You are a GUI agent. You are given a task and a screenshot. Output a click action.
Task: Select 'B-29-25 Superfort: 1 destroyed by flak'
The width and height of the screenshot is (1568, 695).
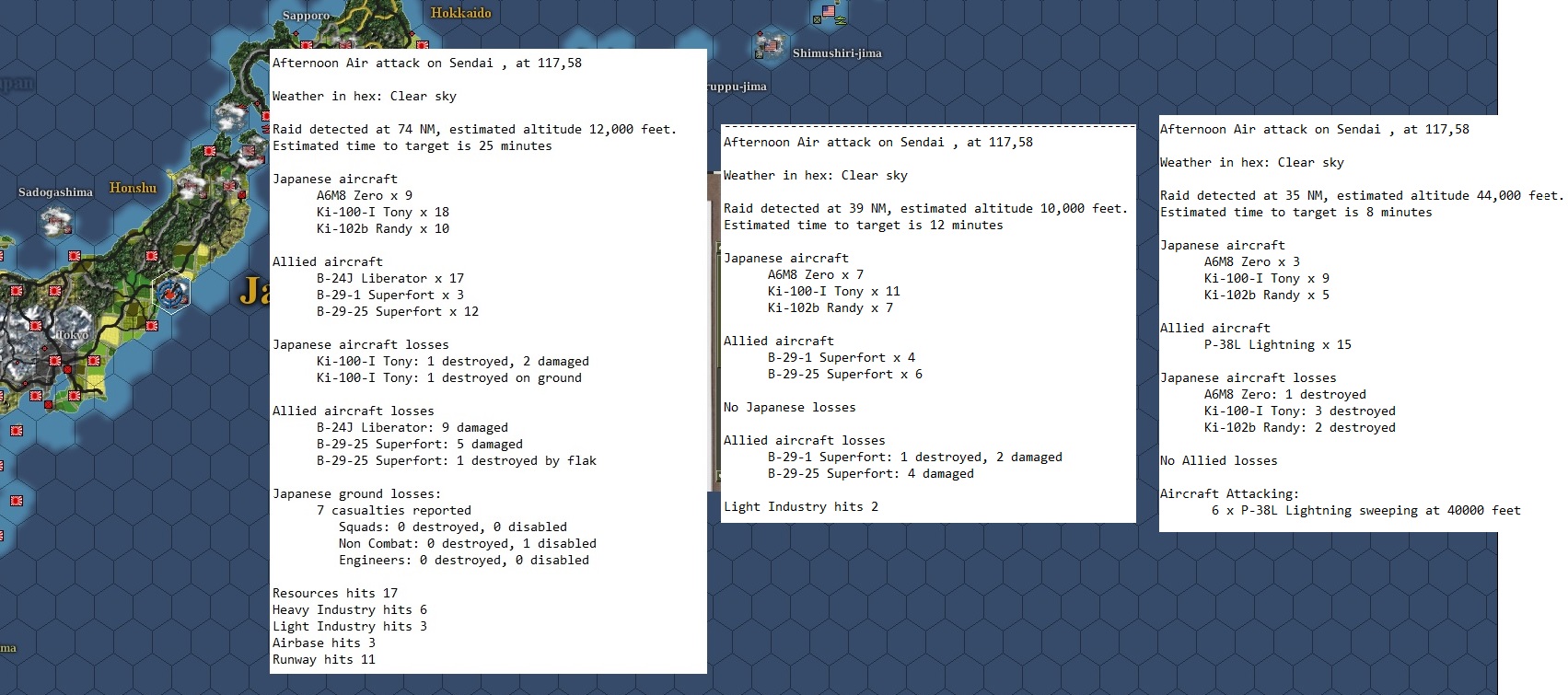(x=457, y=461)
